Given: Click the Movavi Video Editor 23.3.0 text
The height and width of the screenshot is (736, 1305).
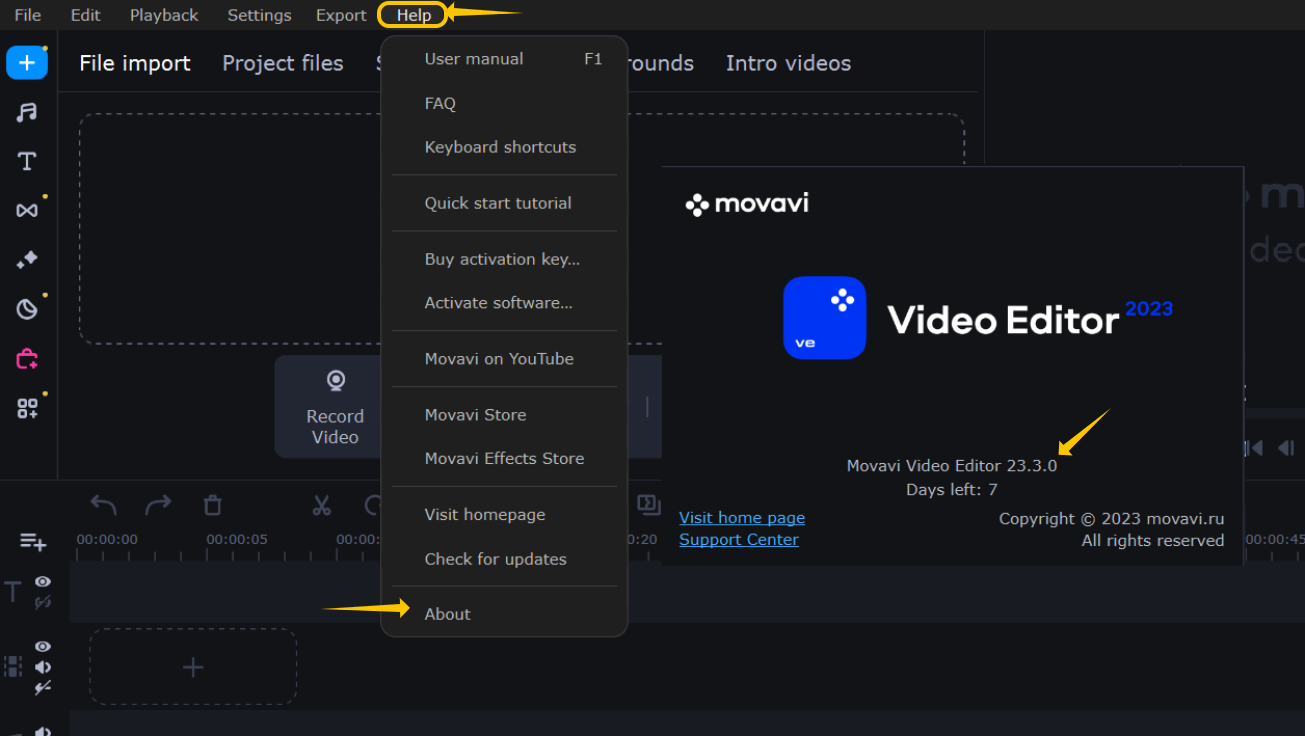Looking at the screenshot, I should click(952, 466).
